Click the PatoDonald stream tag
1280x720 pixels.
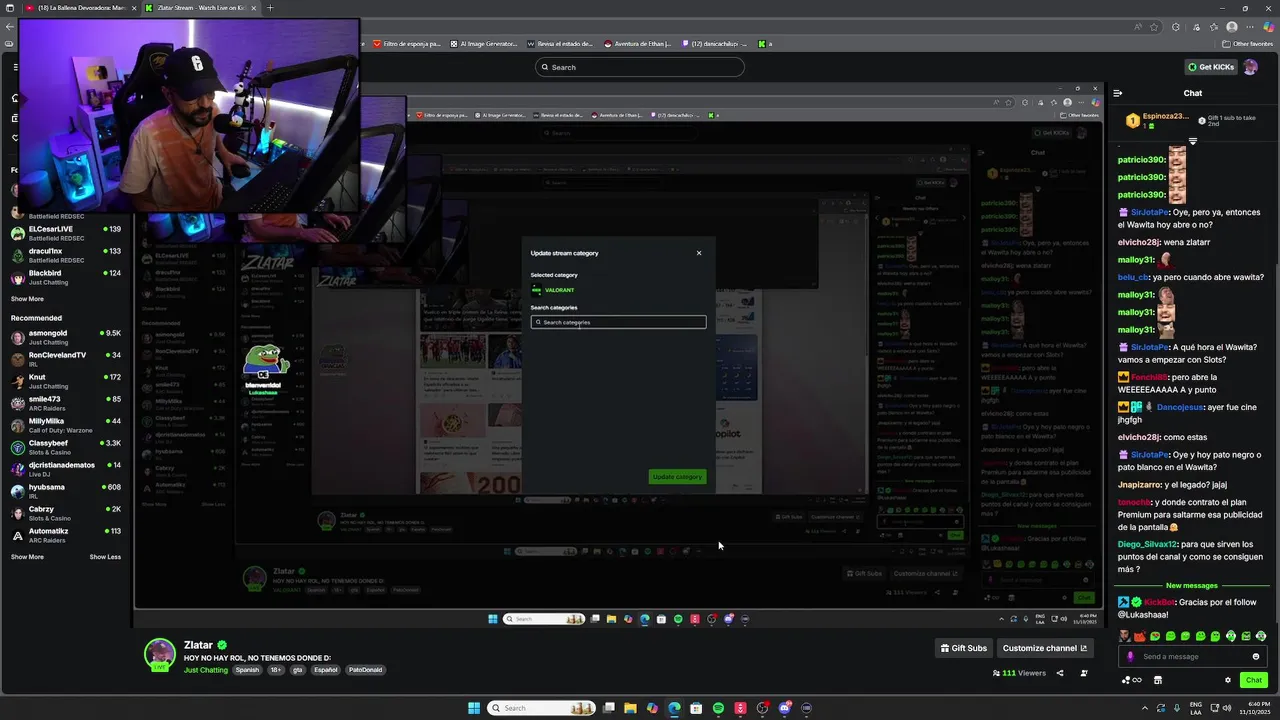[365, 670]
